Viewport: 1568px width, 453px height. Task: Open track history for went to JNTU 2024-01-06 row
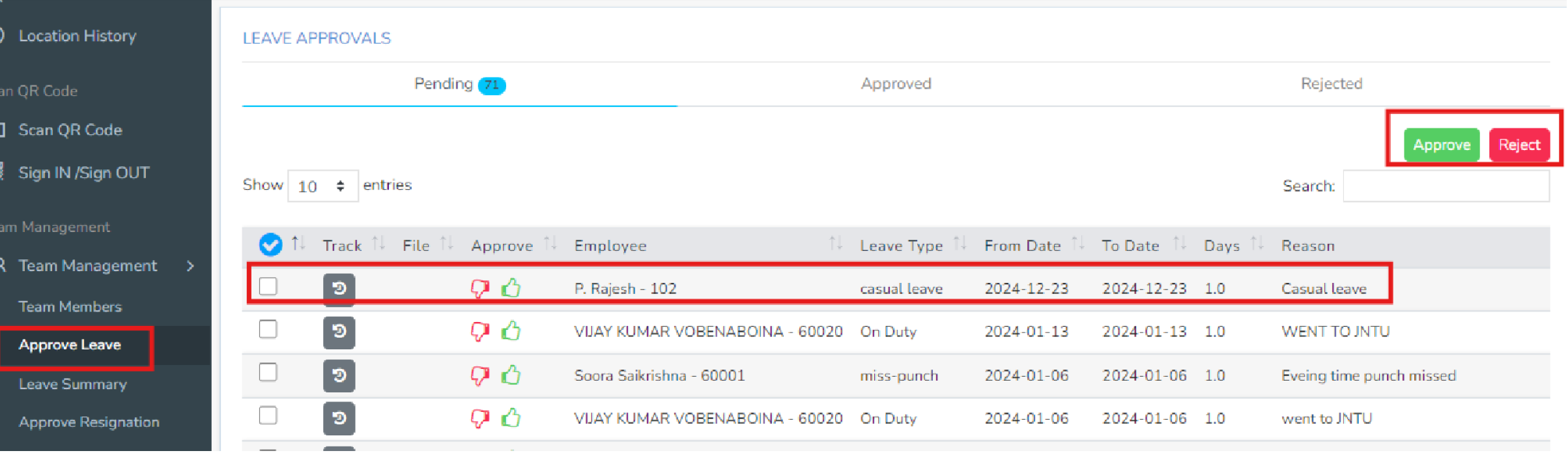pos(339,418)
